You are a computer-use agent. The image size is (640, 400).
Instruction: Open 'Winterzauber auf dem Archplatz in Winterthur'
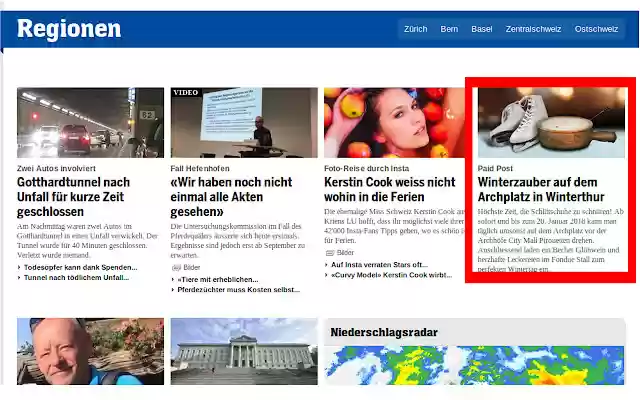[x=541, y=189]
